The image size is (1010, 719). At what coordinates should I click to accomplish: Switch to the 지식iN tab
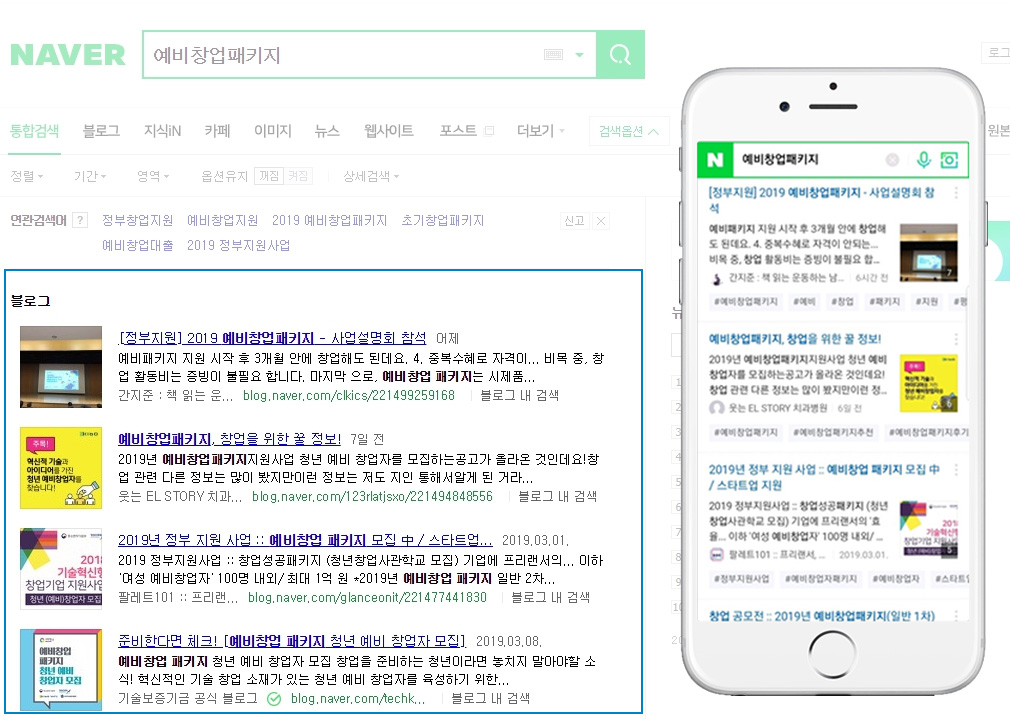click(x=162, y=131)
